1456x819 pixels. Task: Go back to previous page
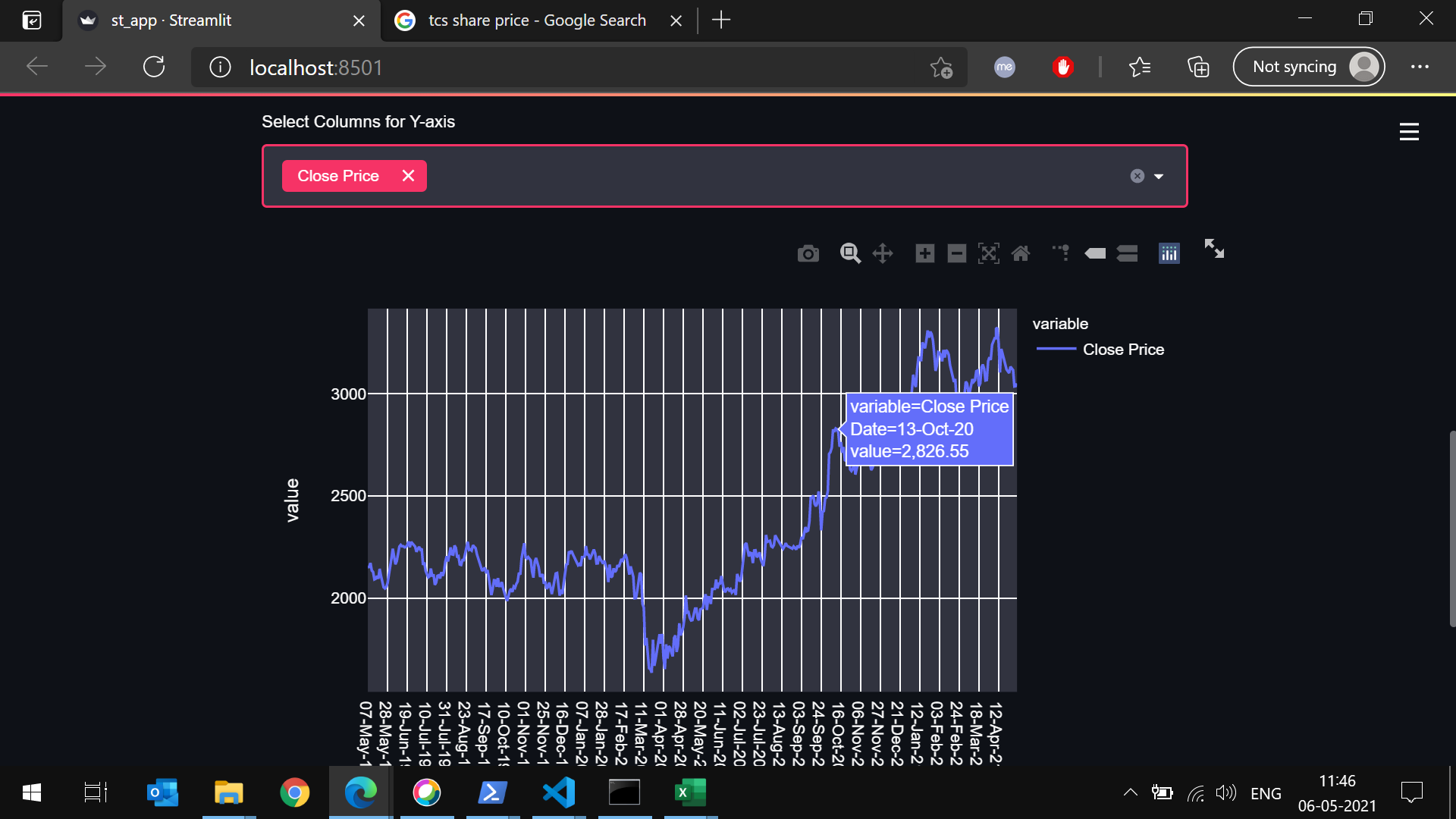click(x=37, y=67)
